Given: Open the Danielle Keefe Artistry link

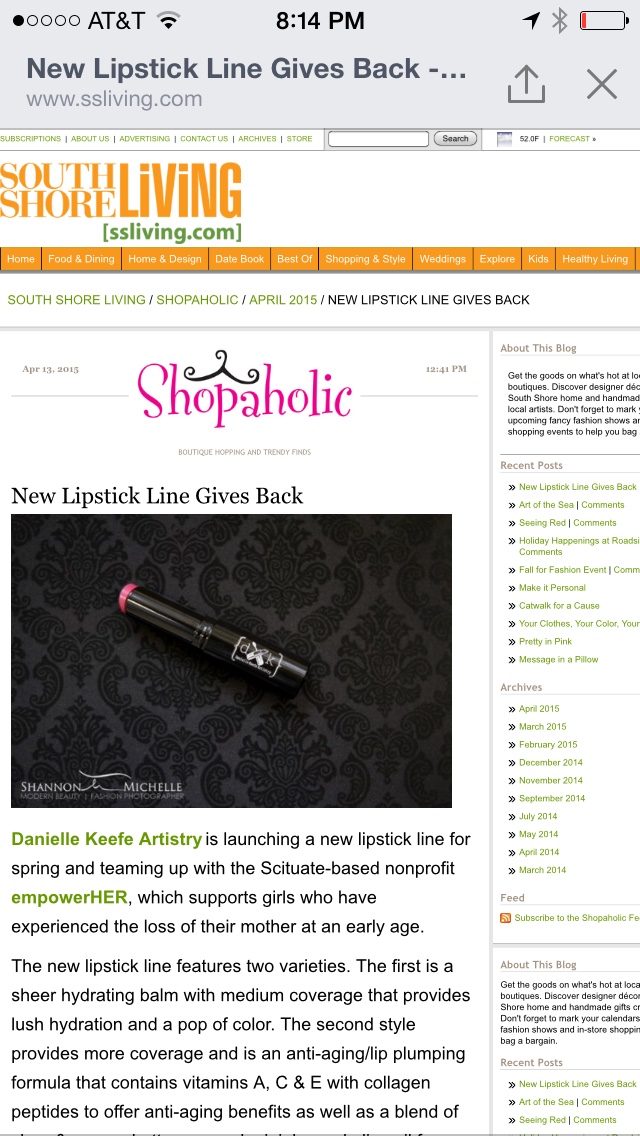Looking at the screenshot, I should [107, 840].
